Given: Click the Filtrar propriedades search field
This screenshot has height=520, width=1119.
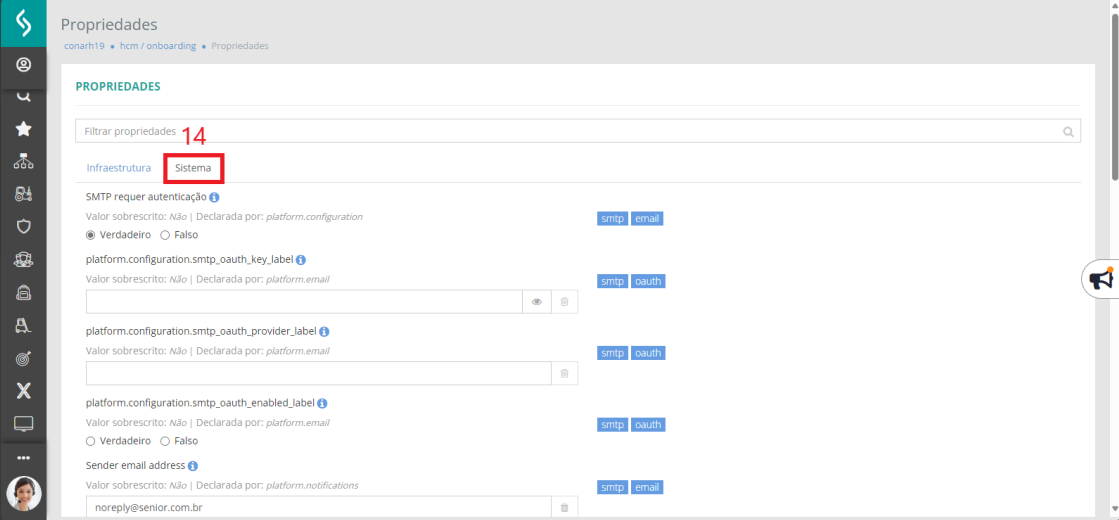Looking at the screenshot, I should point(577,131).
